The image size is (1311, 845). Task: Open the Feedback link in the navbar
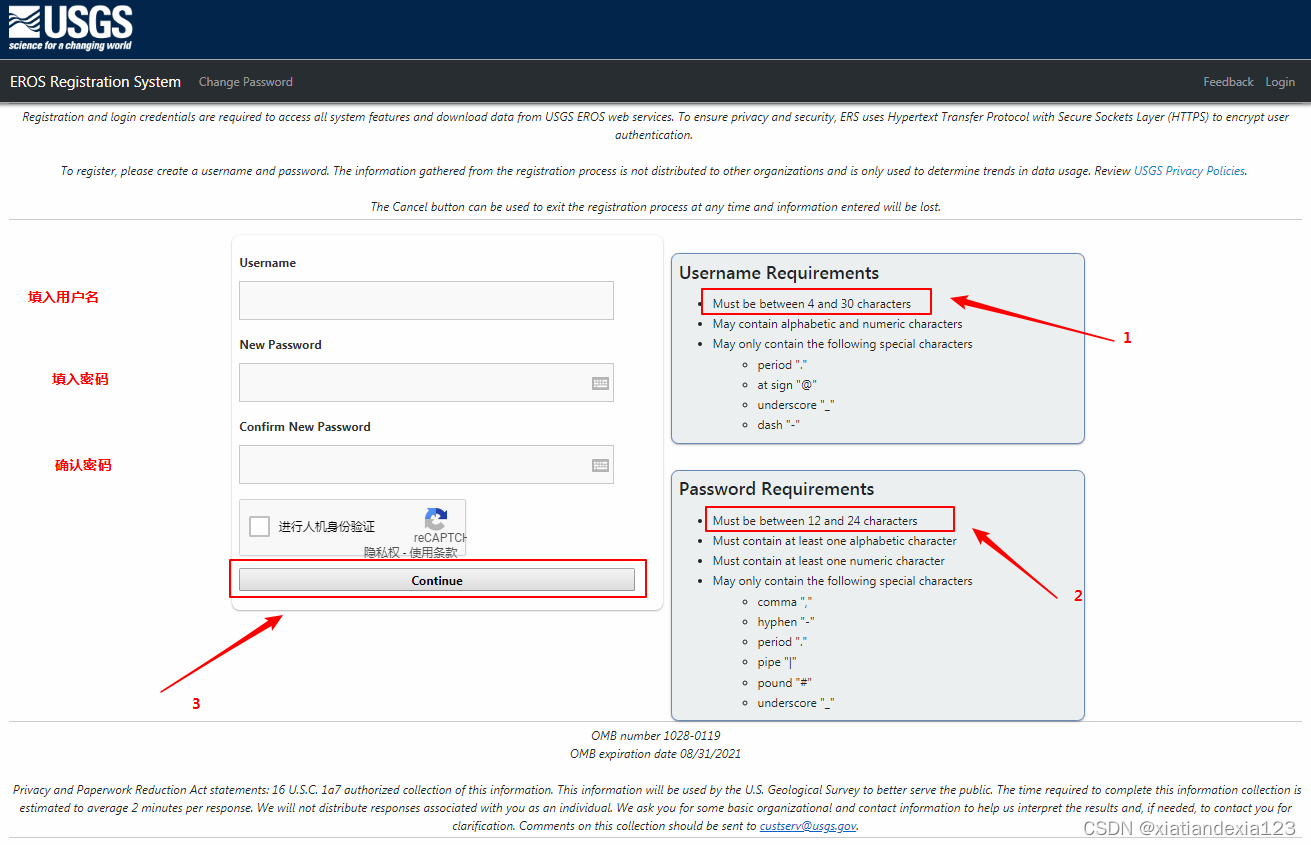click(x=1228, y=82)
